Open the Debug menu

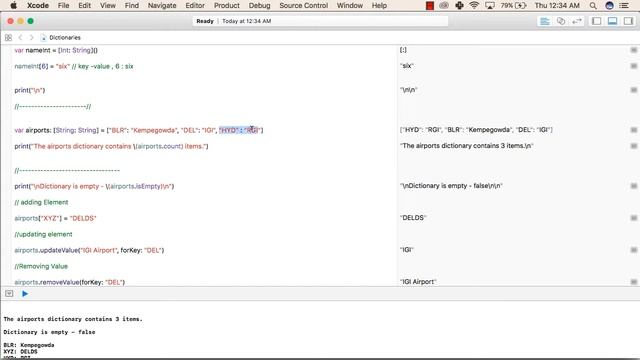(x=259, y=5)
